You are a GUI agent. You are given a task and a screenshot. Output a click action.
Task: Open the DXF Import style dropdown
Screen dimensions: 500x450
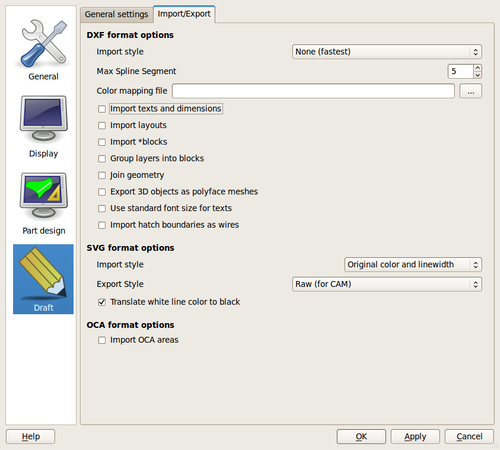coord(387,52)
